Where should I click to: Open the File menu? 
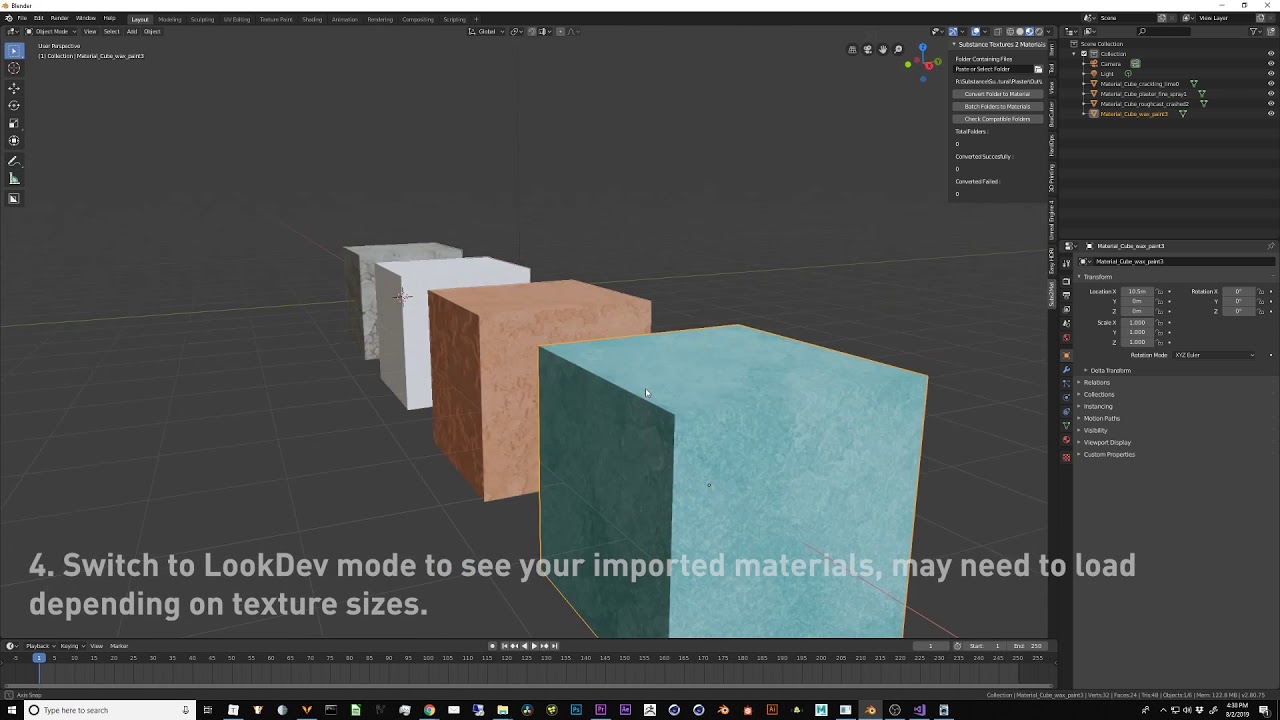tap(22, 18)
